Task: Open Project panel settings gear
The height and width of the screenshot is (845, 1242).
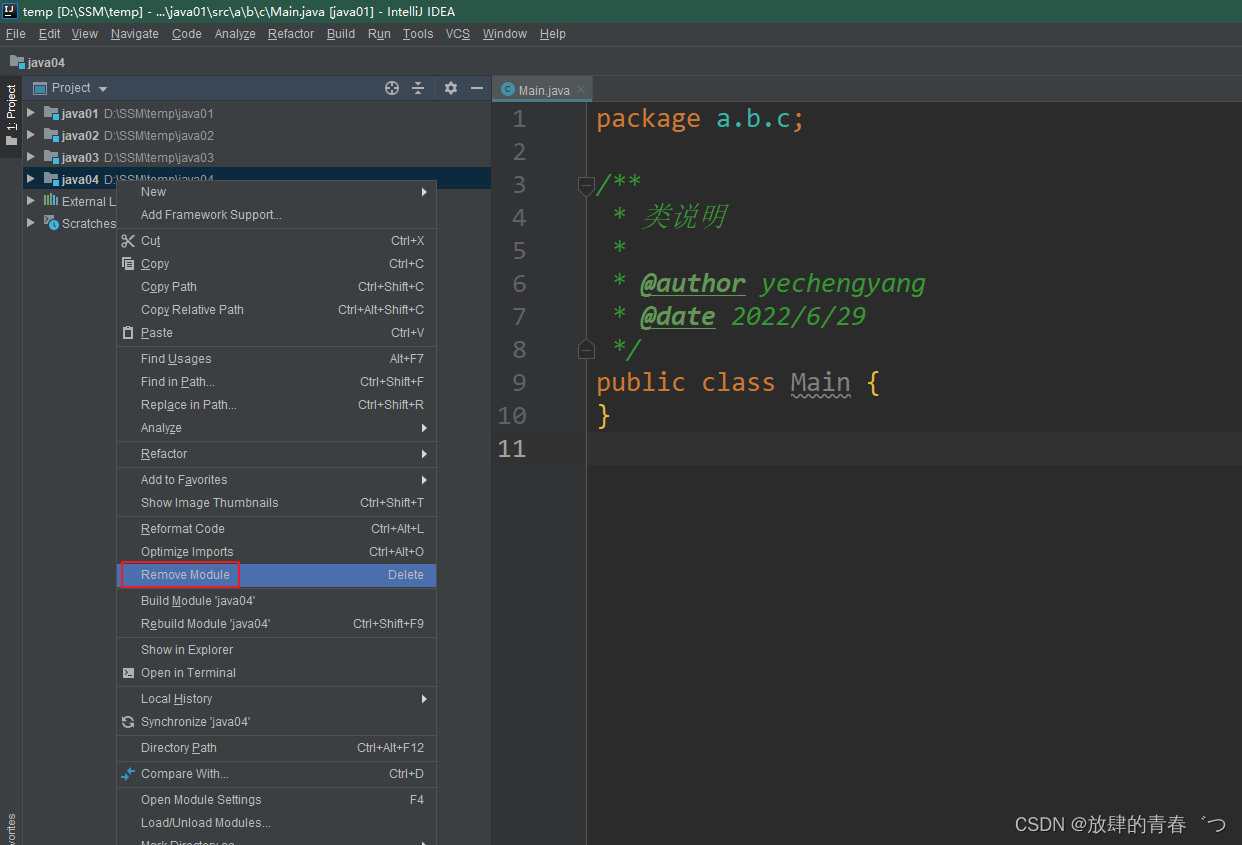Action: coord(451,88)
